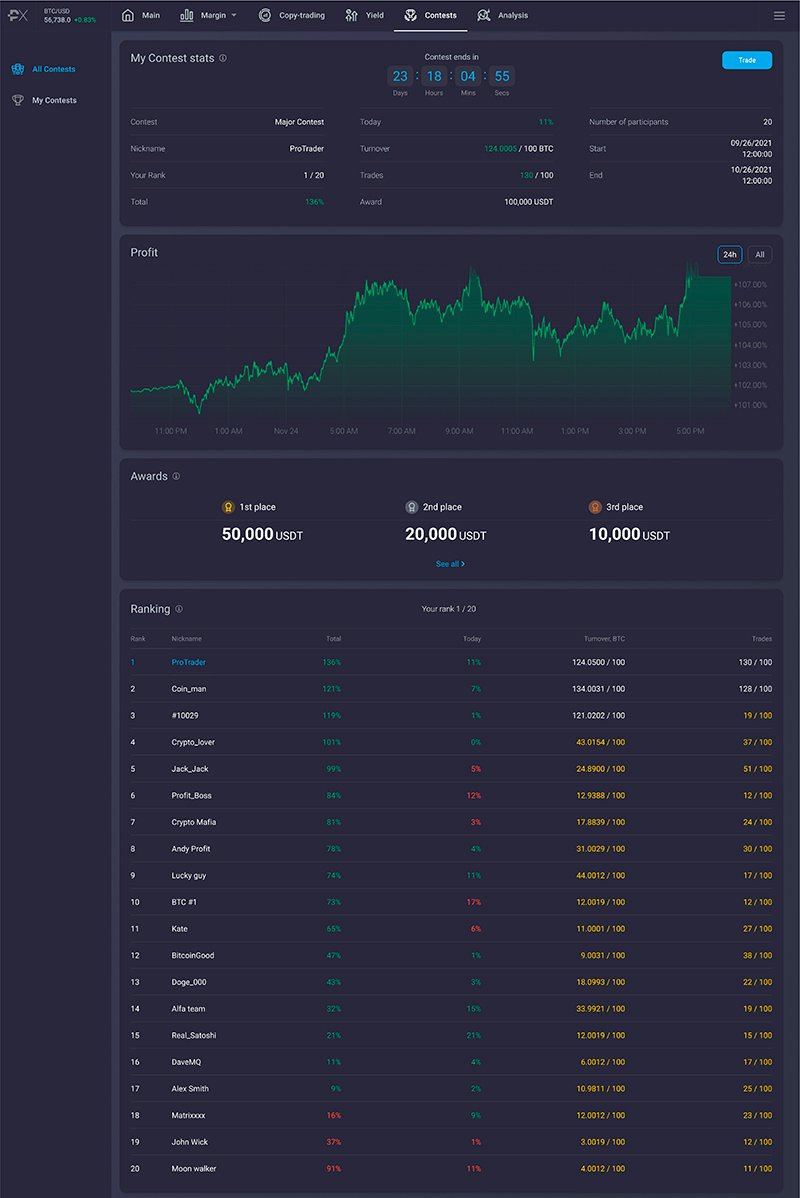The image size is (800, 1198).
Task: Switch the Profit chart to 24h view
Action: pyautogui.click(x=729, y=254)
